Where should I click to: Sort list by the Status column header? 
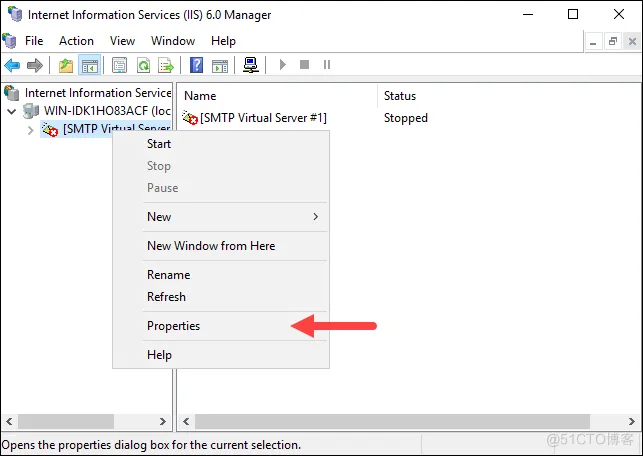point(400,96)
